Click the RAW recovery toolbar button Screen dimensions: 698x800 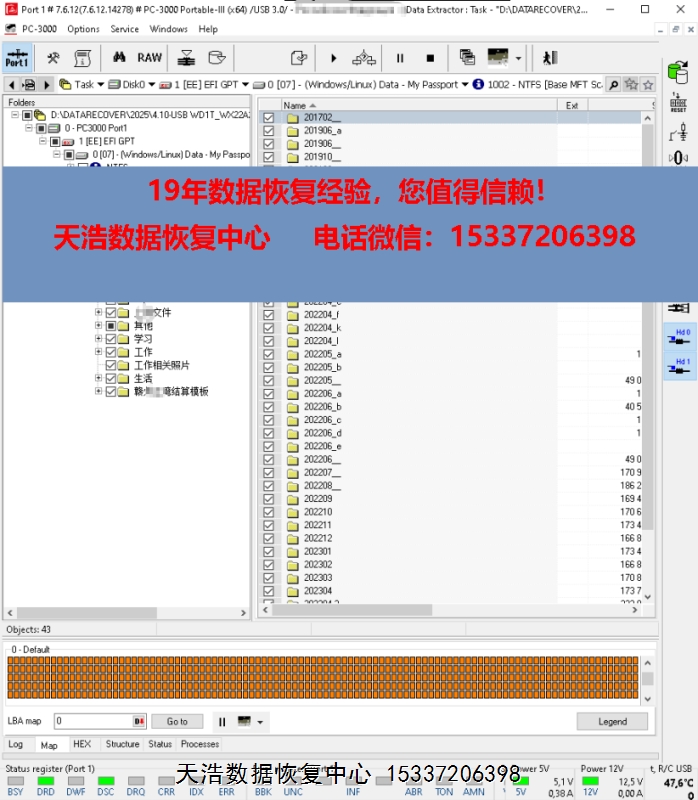(150, 58)
